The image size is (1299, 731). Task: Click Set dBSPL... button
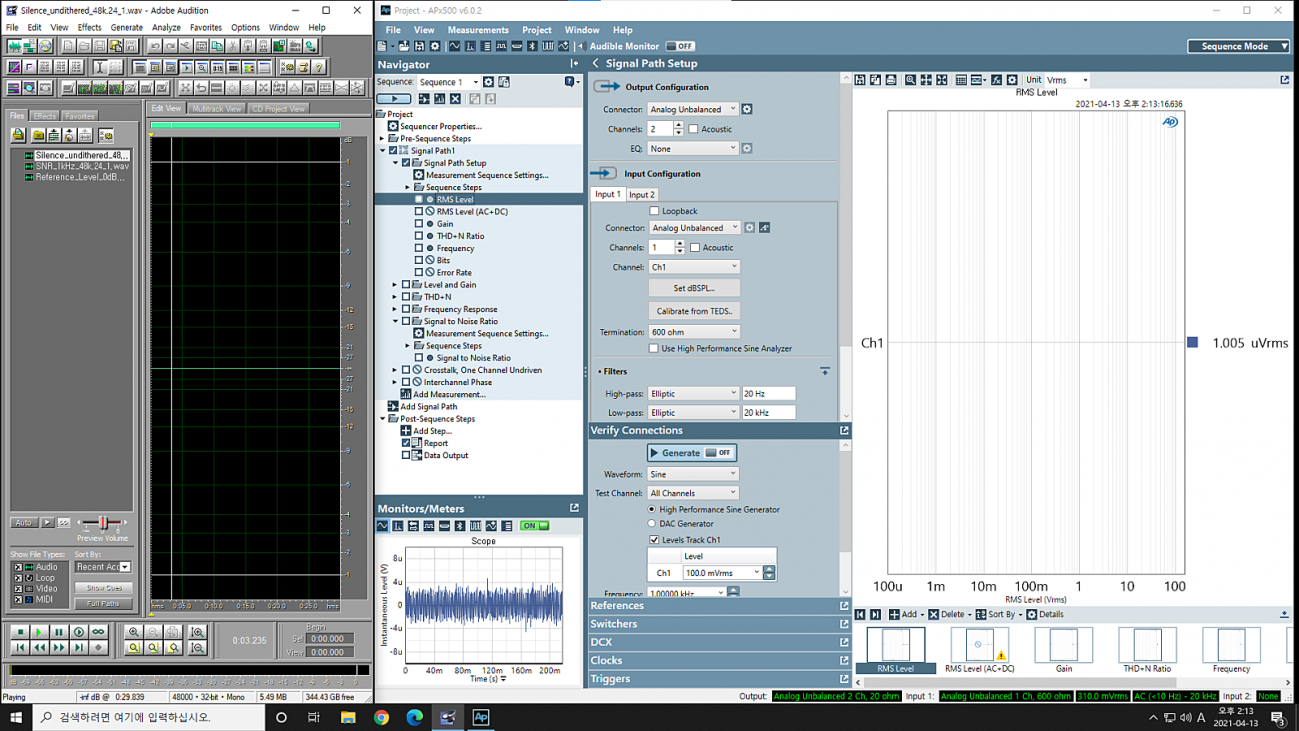click(694, 288)
